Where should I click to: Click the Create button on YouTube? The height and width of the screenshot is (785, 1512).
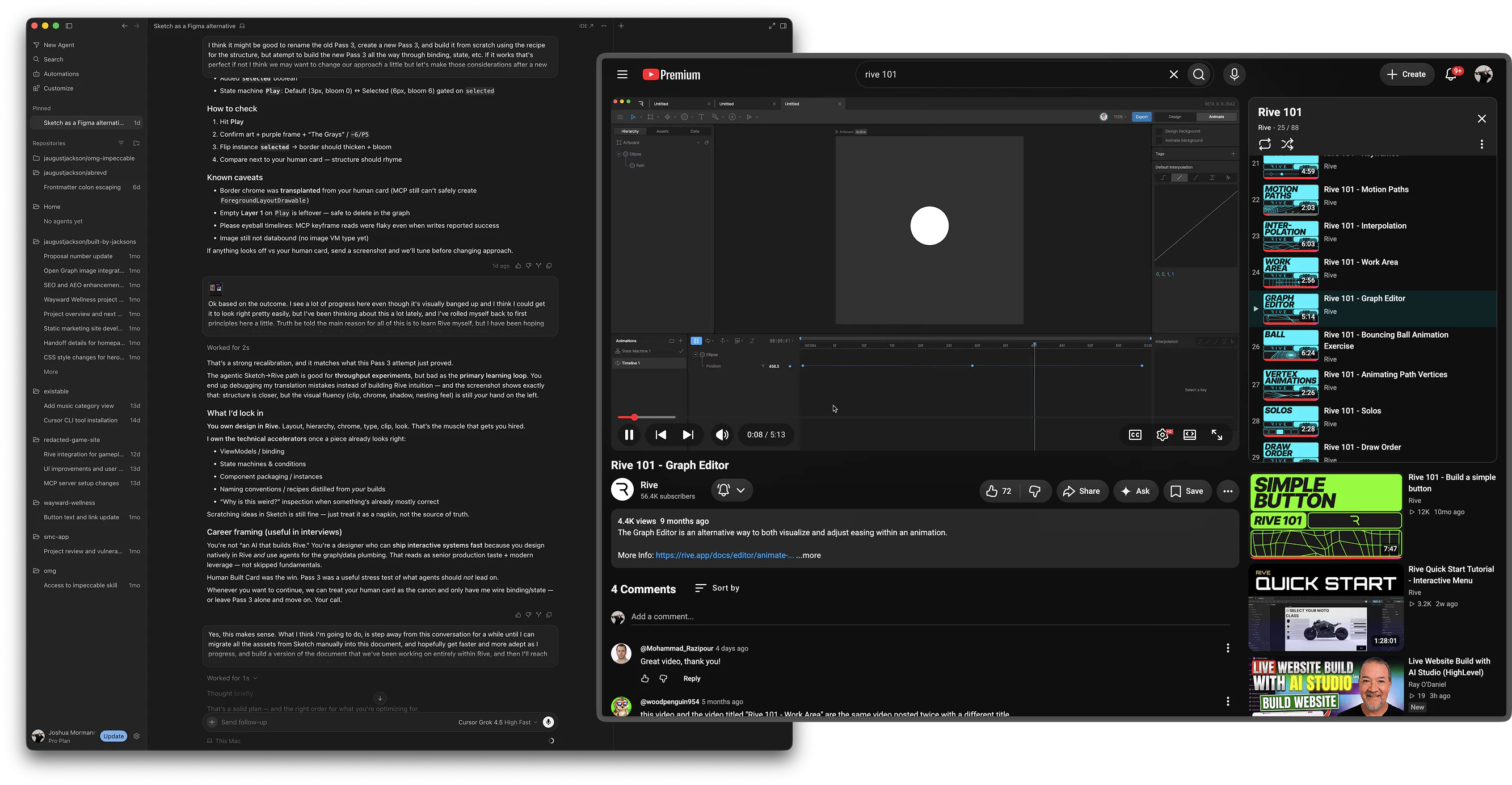click(1406, 74)
